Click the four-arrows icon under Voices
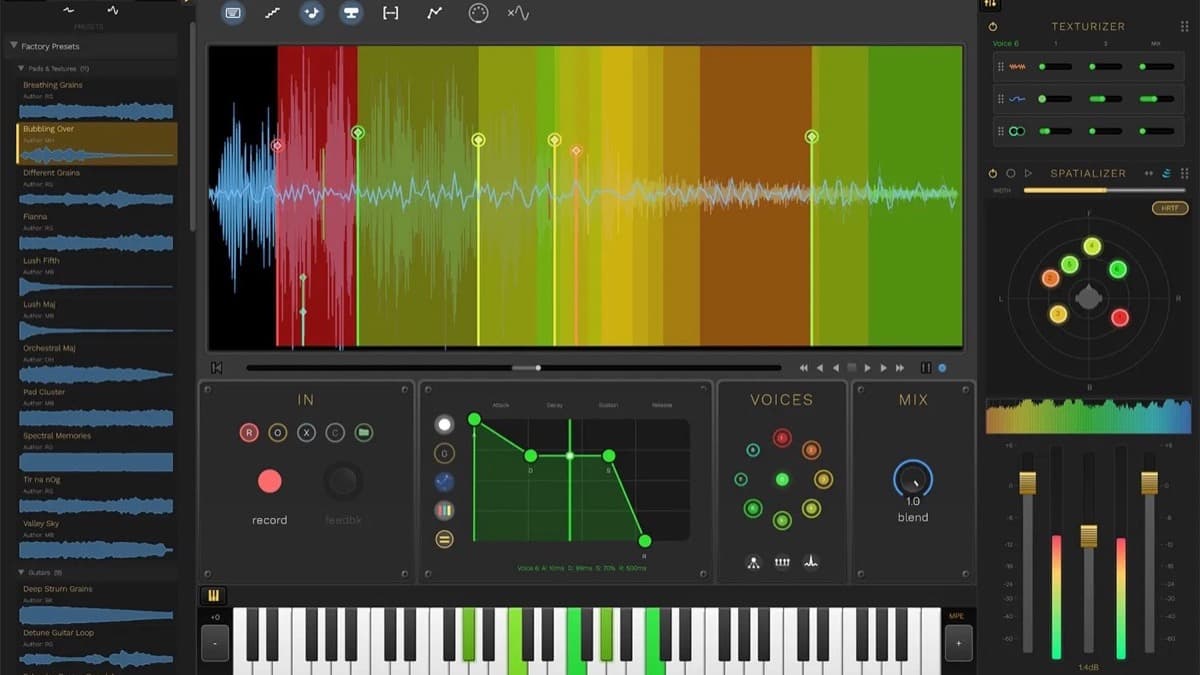Viewport: 1200px width, 675px height. tap(782, 563)
